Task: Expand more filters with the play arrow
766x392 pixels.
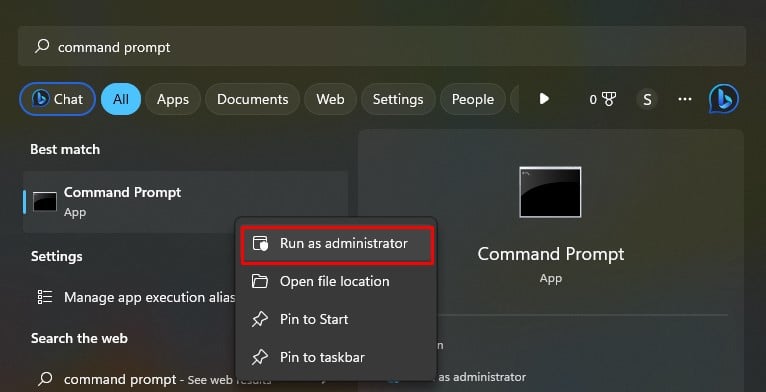Action: [x=544, y=99]
